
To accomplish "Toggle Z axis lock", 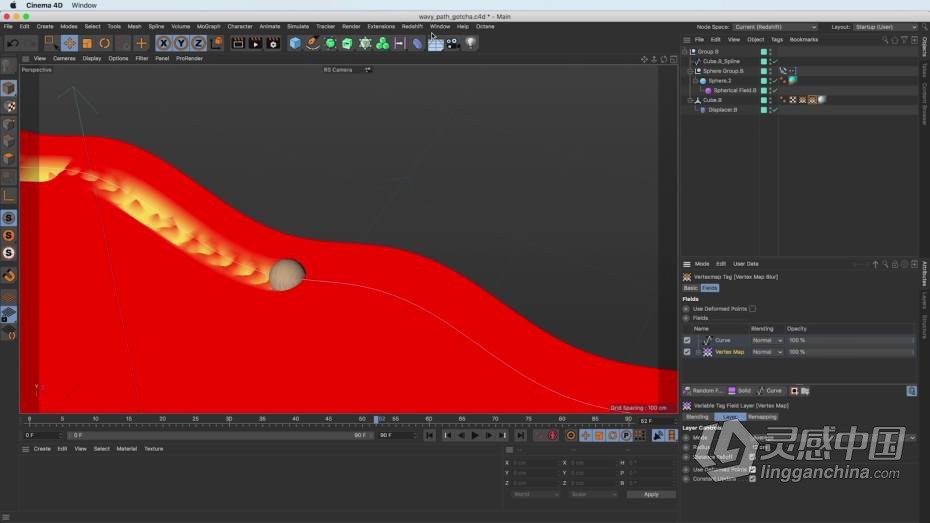I will [198, 43].
